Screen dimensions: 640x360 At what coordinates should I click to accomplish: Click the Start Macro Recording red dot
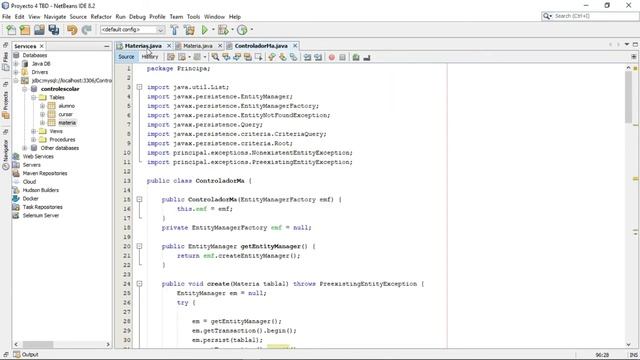(331, 58)
